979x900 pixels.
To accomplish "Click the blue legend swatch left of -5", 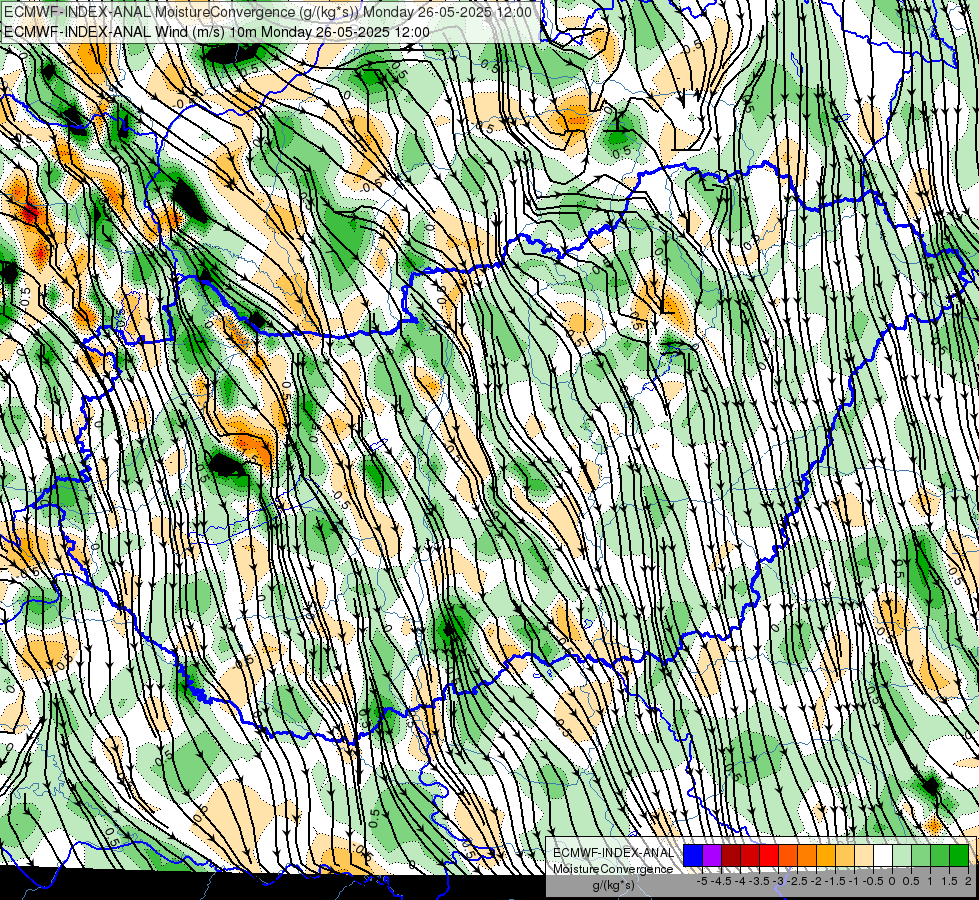I will pos(693,856).
